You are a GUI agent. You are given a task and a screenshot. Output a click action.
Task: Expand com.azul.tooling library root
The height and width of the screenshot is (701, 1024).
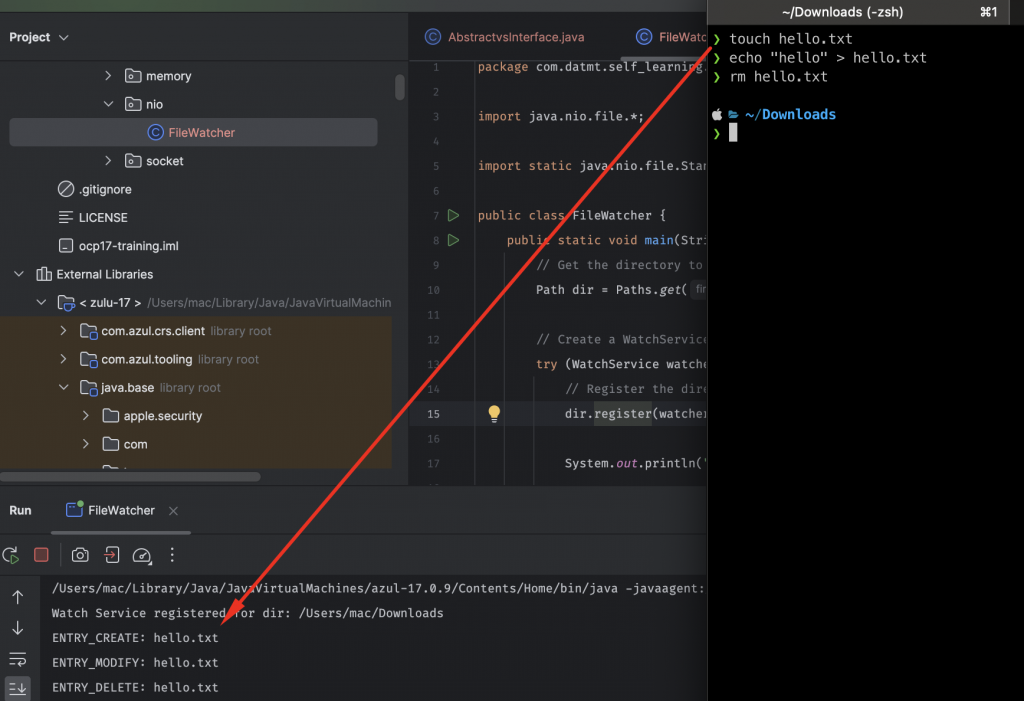click(63, 359)
